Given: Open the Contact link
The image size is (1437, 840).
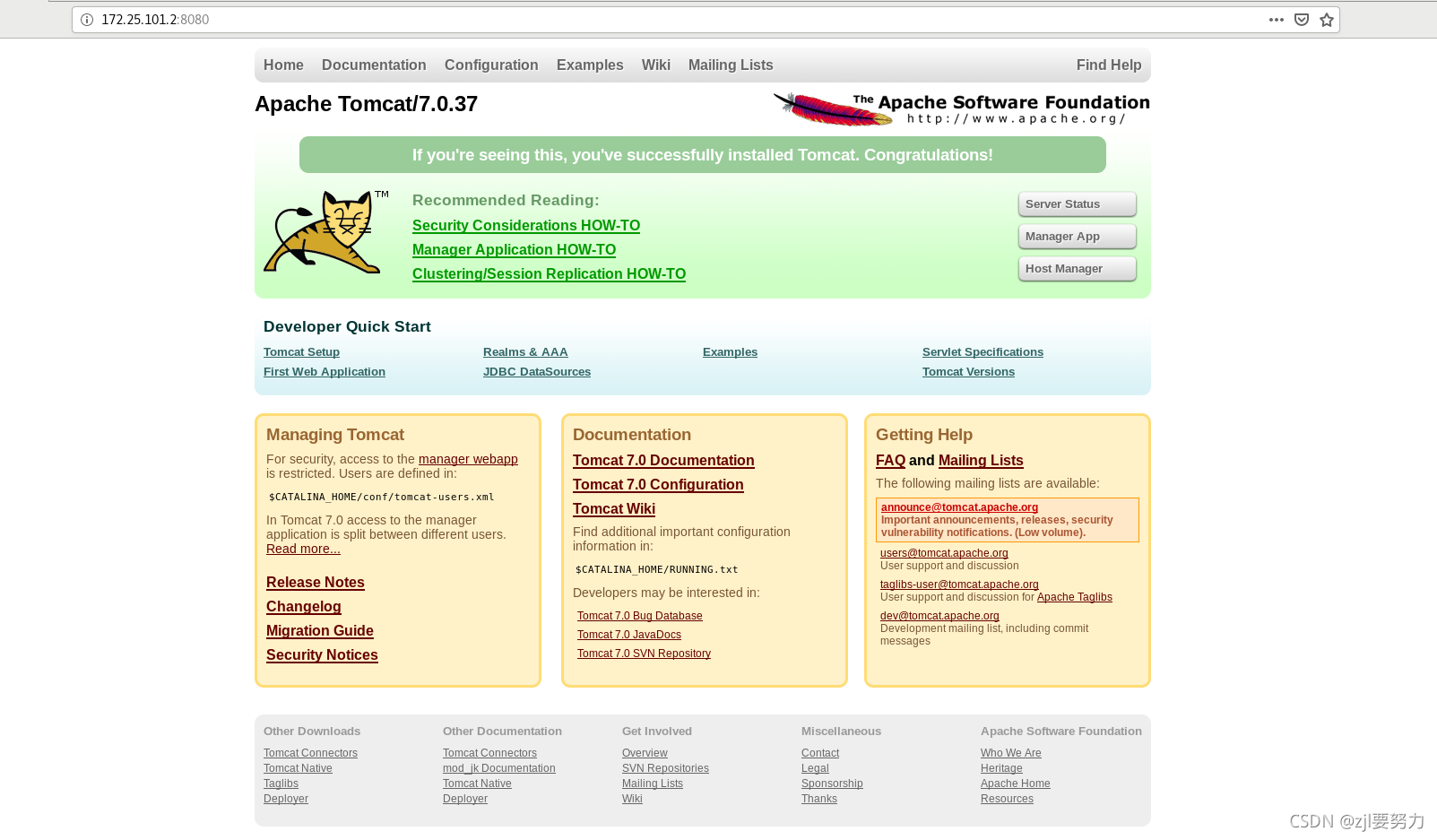Looking at the screenshot, I should pos(820,753).
